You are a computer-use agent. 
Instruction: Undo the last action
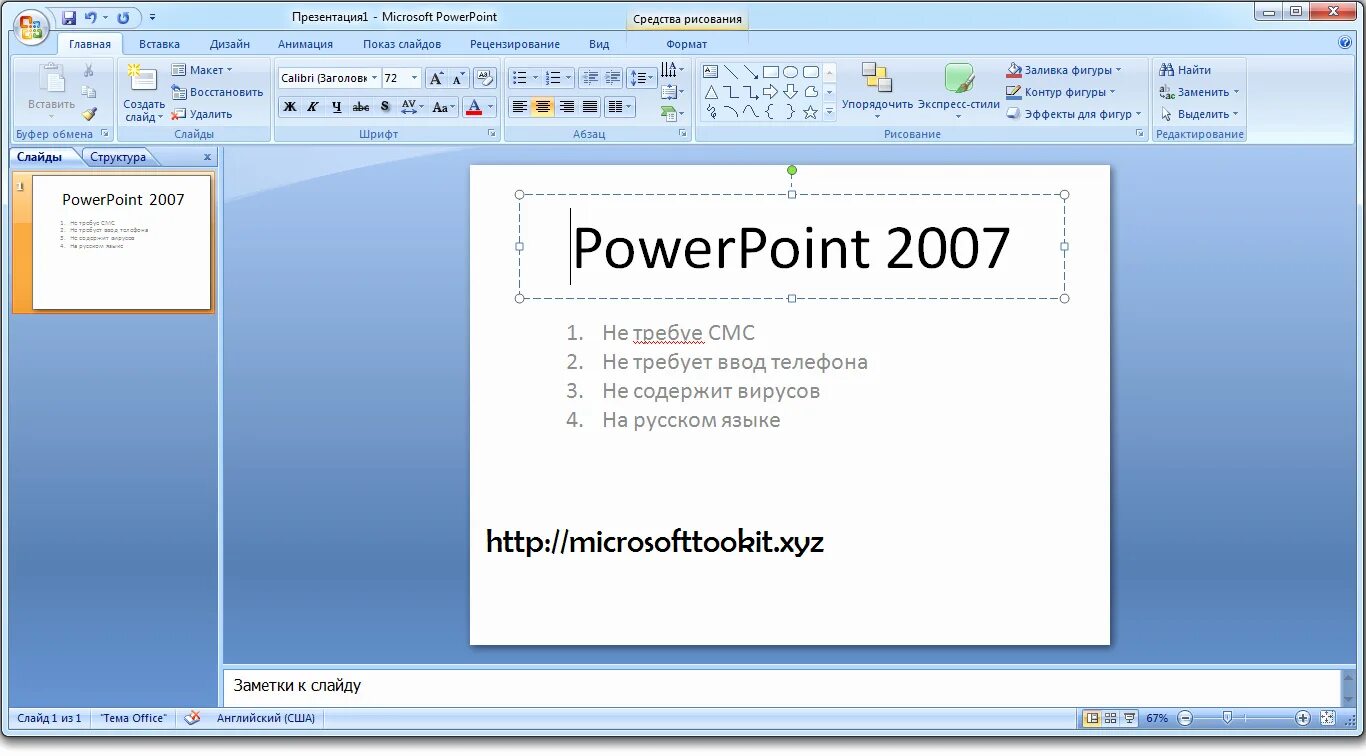point(91,18)
